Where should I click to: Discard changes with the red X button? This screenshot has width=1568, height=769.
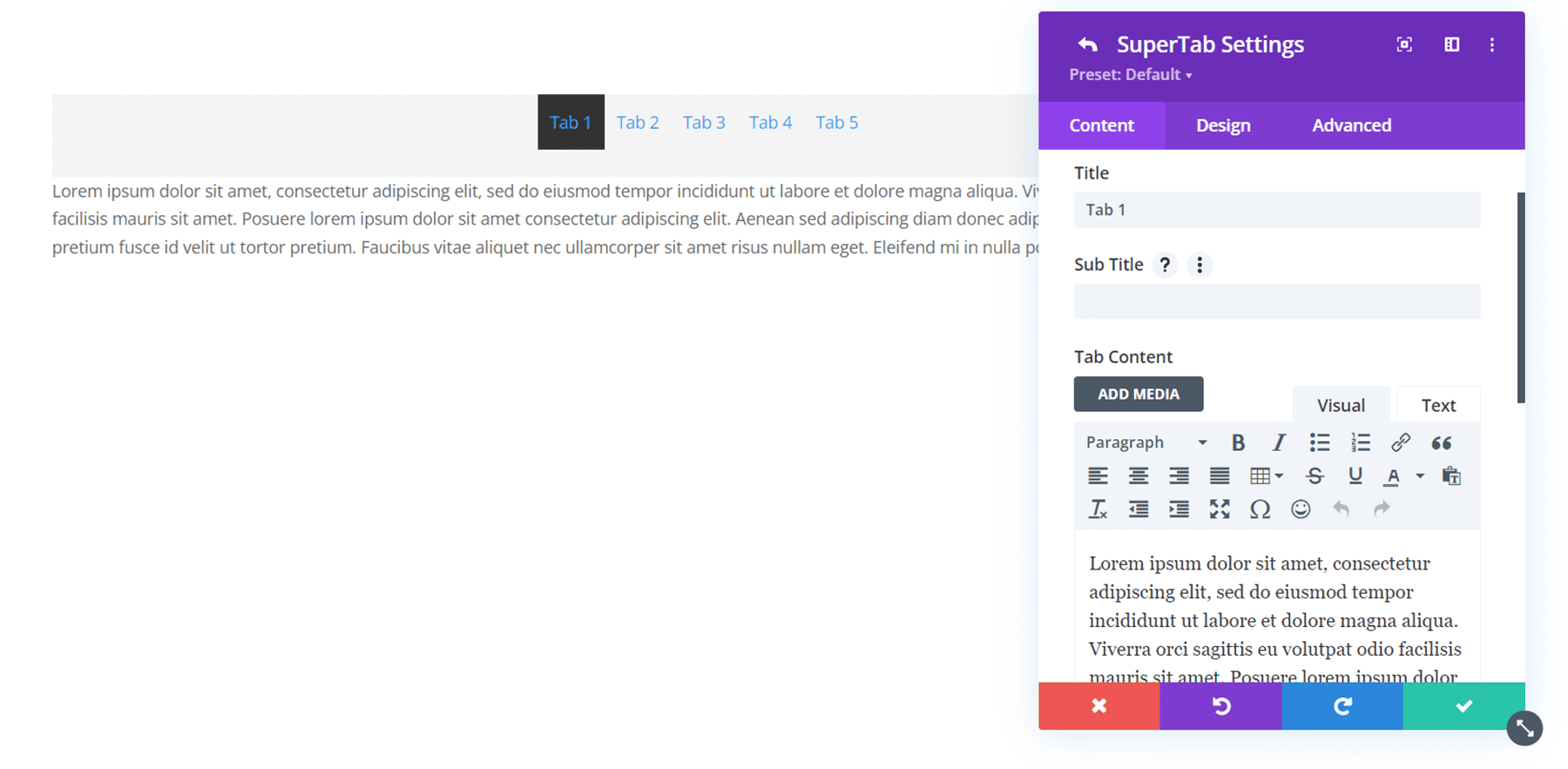tap(1099, 705)
